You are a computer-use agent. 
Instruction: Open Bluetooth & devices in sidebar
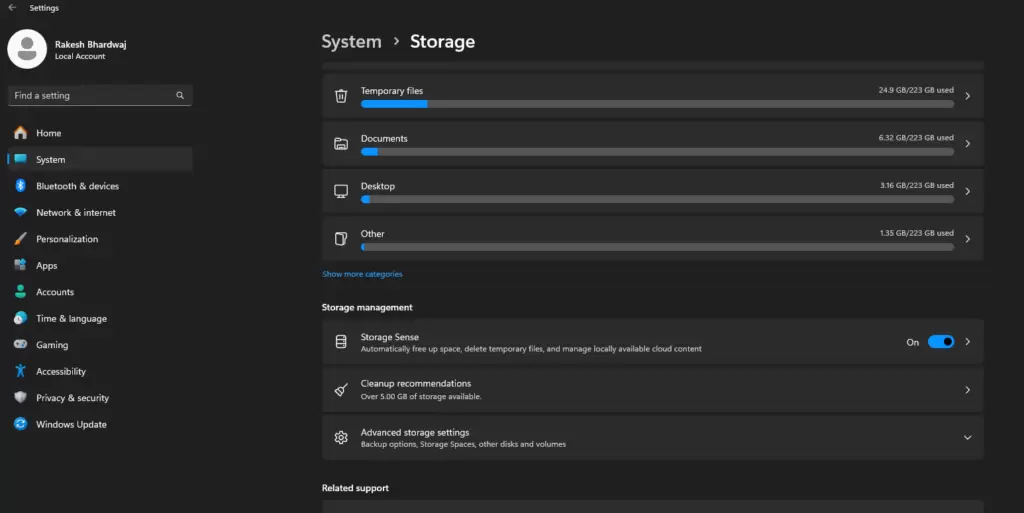pyautogui.click(x=77, y=186)
